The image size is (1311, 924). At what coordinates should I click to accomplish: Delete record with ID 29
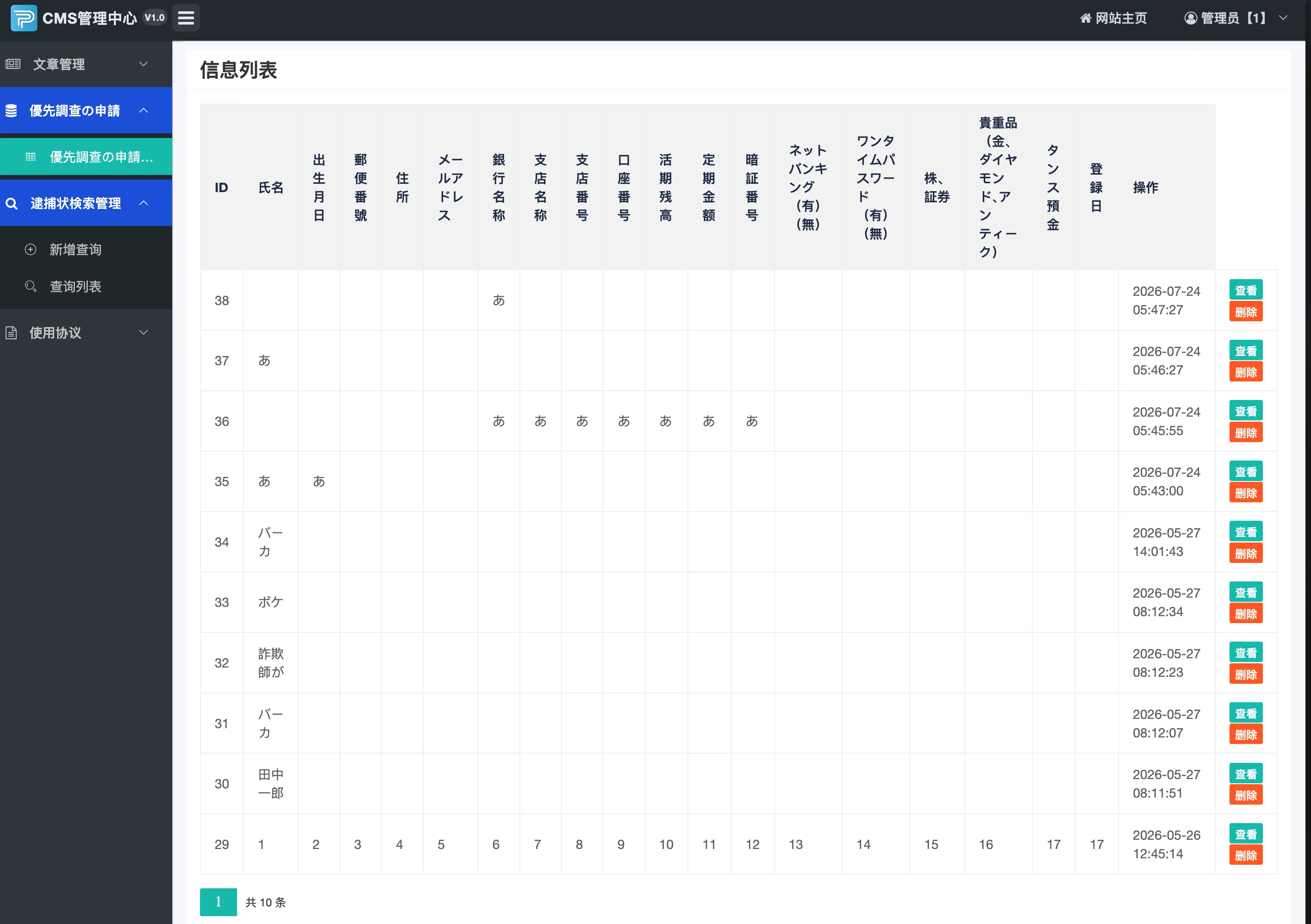pyautogui.click(x=1246, y=855)
